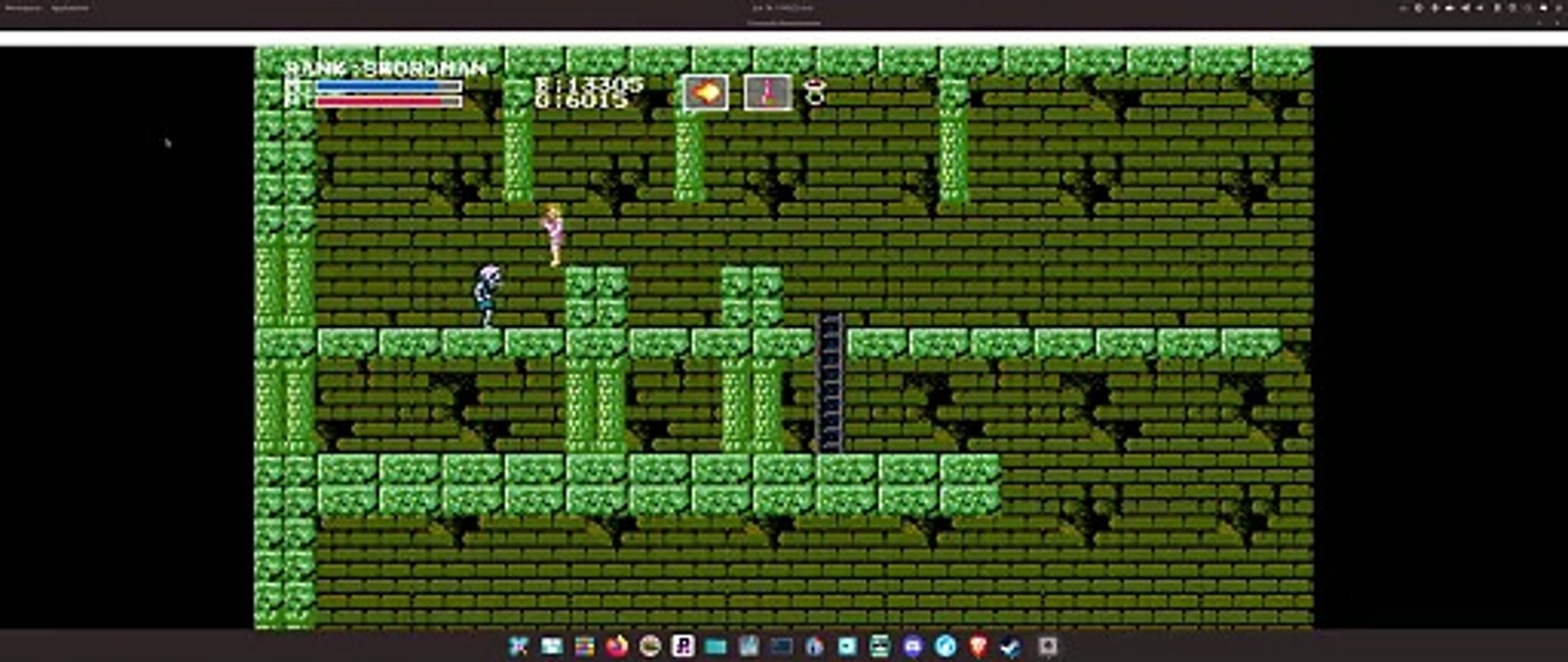Click the armored hero character
The image size is (1568, 662).
pos(487,296)
